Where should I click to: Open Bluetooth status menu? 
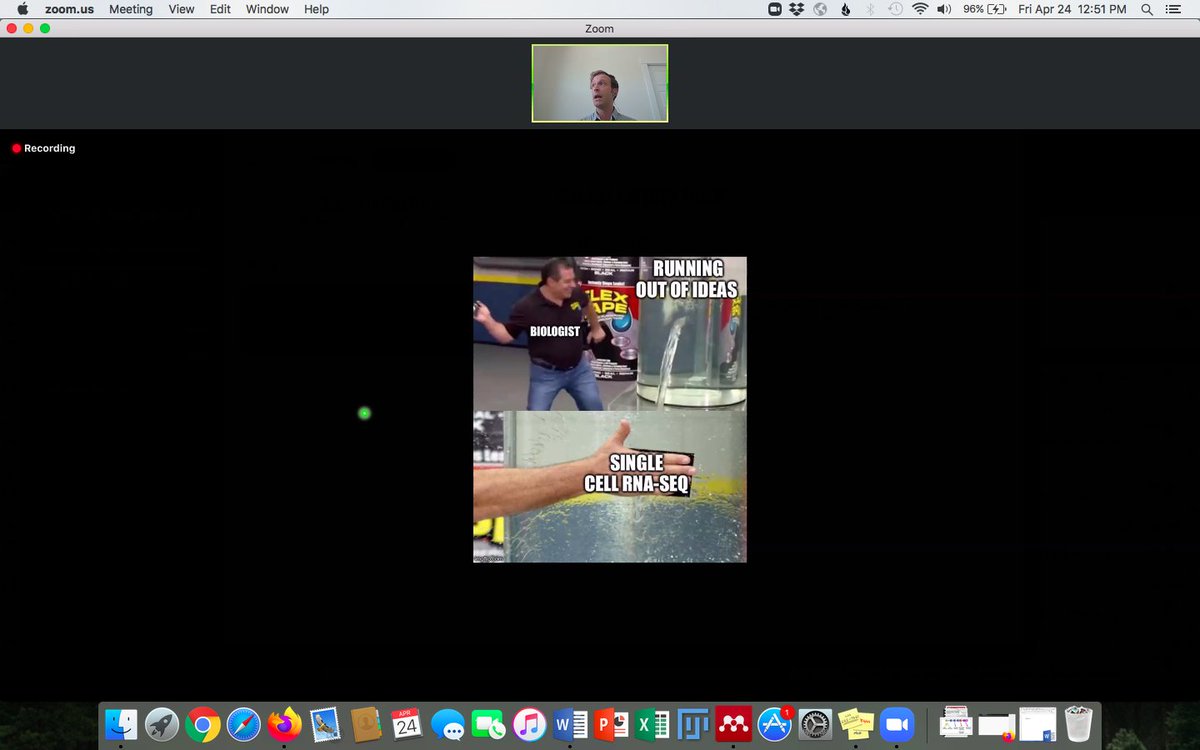tap(870, 9)
